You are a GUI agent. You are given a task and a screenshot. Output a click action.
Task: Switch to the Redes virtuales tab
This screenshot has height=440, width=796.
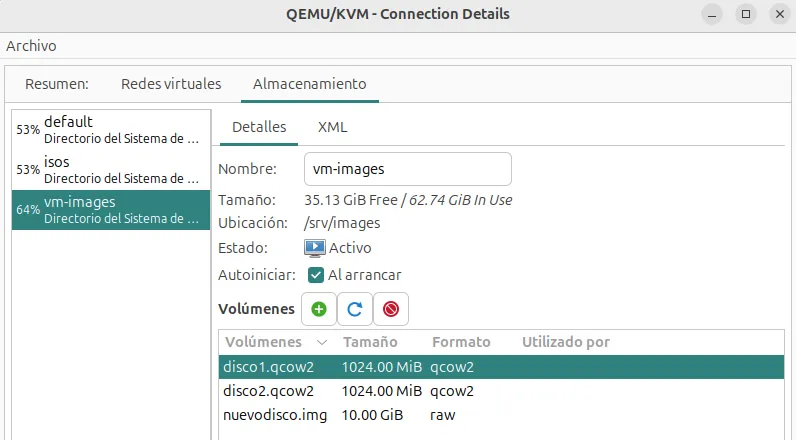[x=171, y=84]
